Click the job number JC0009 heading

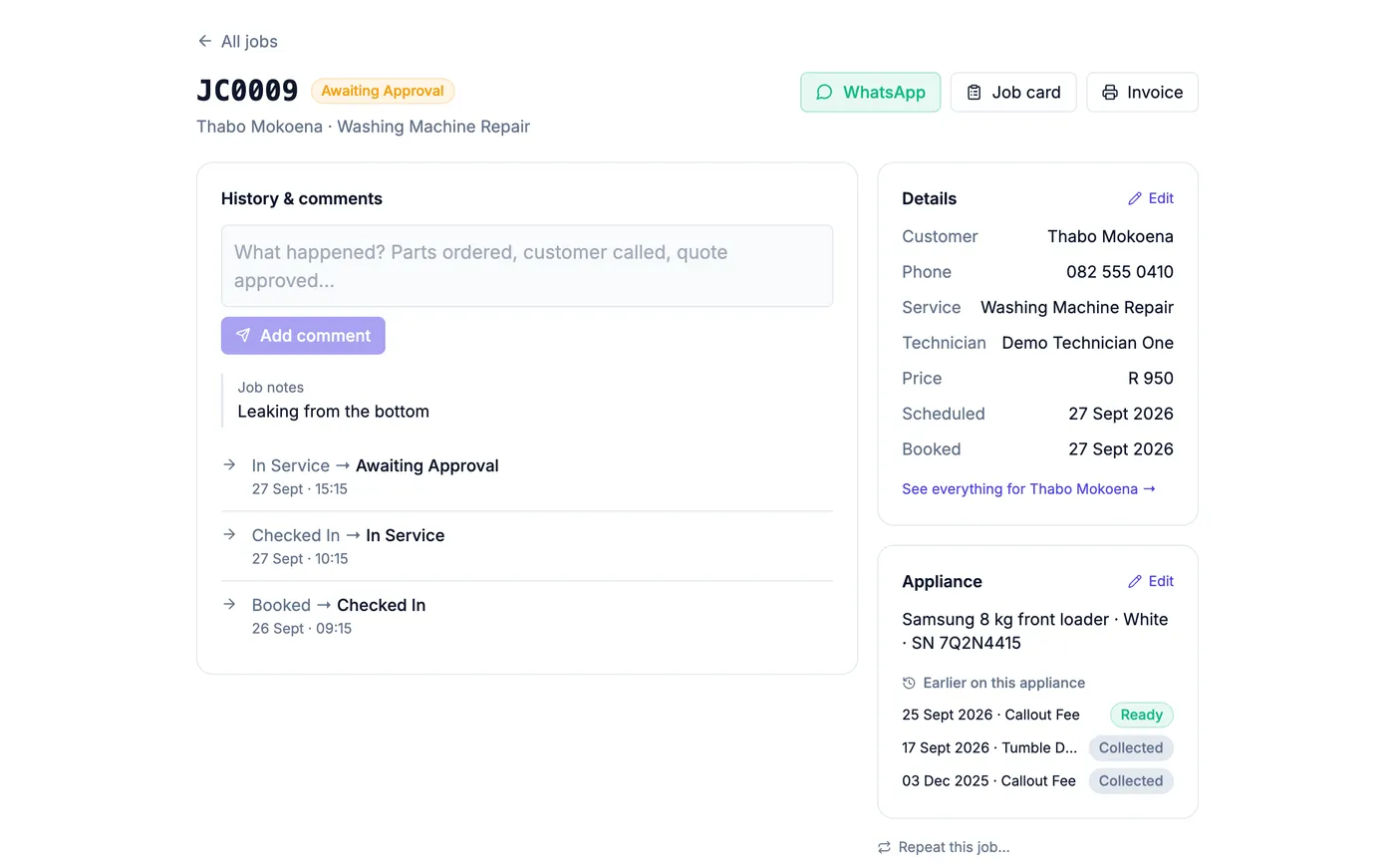(247, 91)
